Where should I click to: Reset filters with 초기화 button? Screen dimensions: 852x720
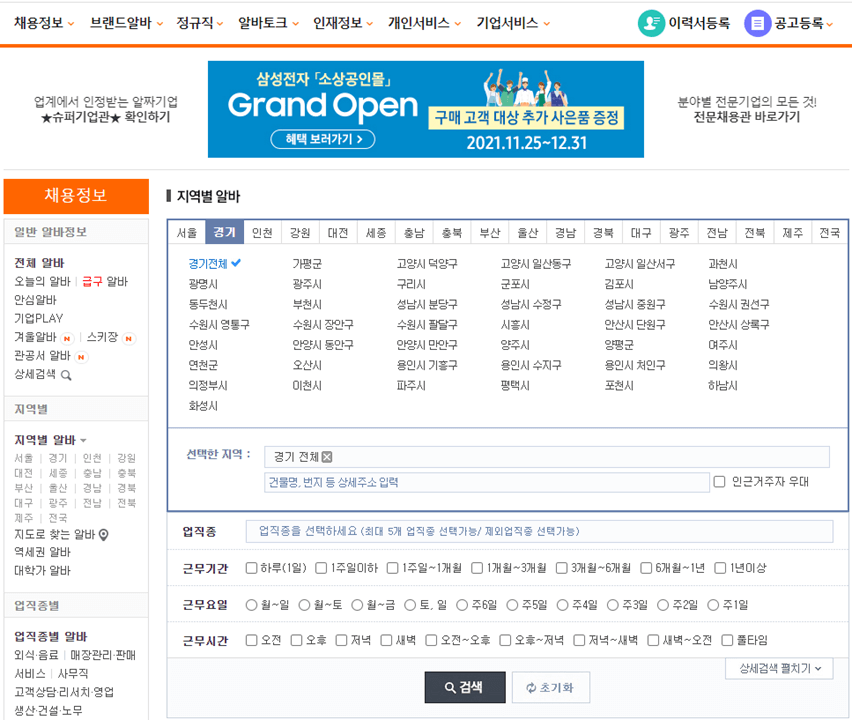pyautogui.click(x=550, y=687)
